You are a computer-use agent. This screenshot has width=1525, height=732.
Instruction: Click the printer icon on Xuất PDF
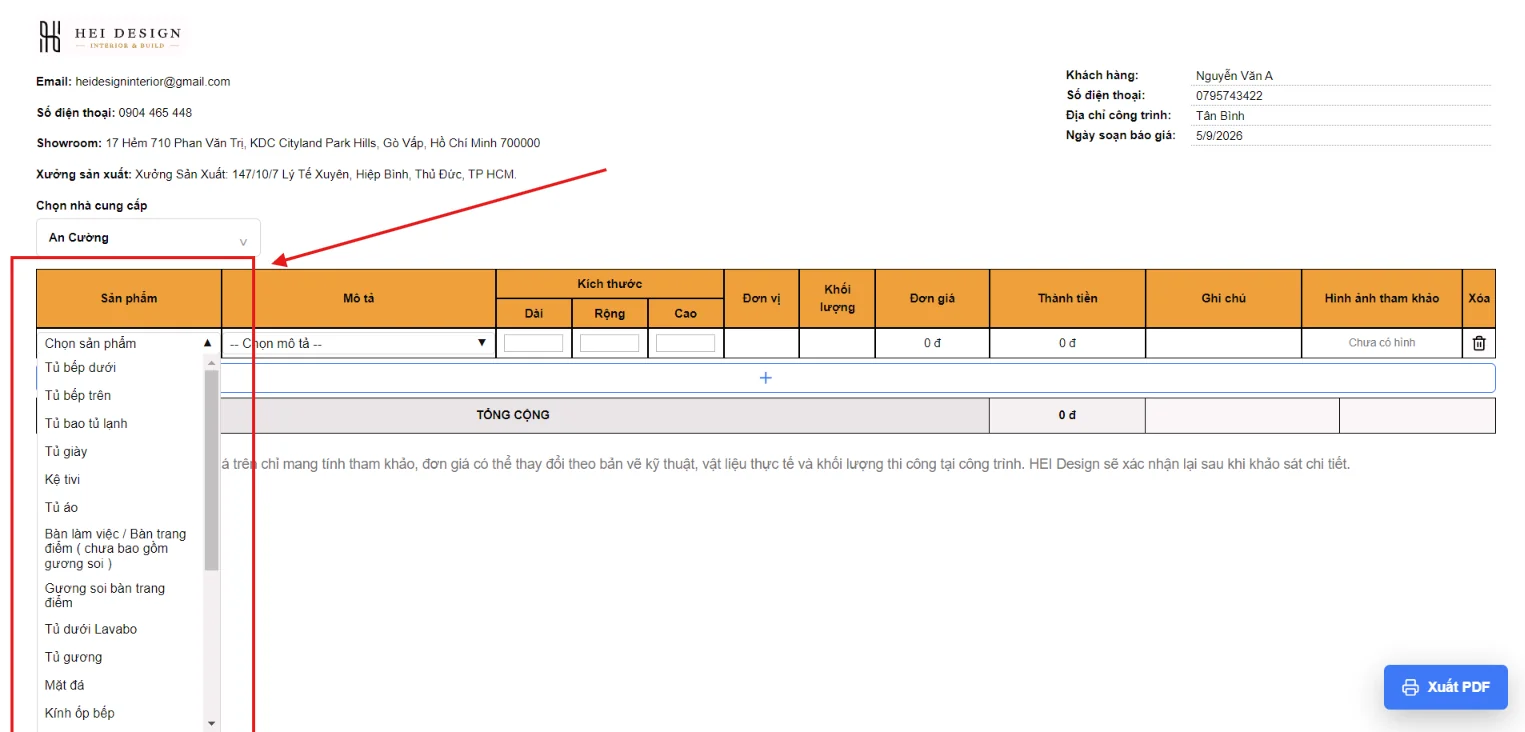click(1411, 687)
